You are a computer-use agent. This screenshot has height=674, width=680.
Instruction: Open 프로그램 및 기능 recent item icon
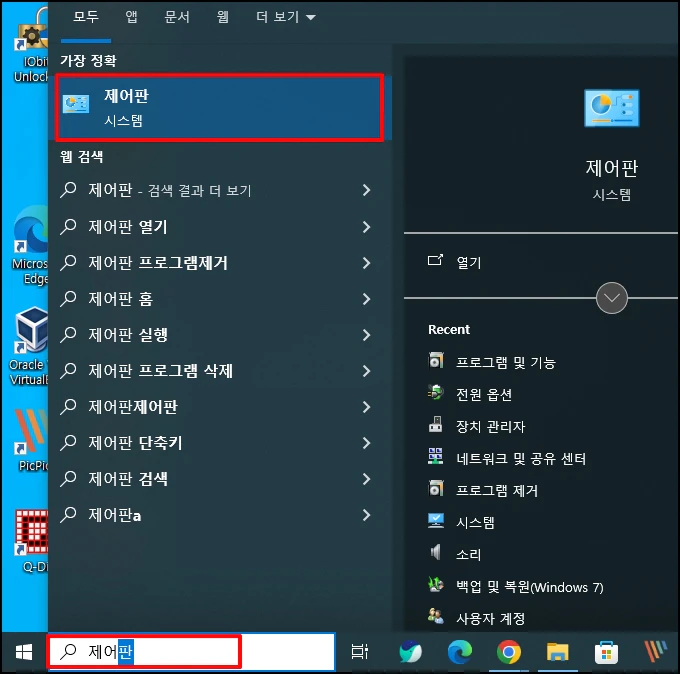[x=436, y=361]
